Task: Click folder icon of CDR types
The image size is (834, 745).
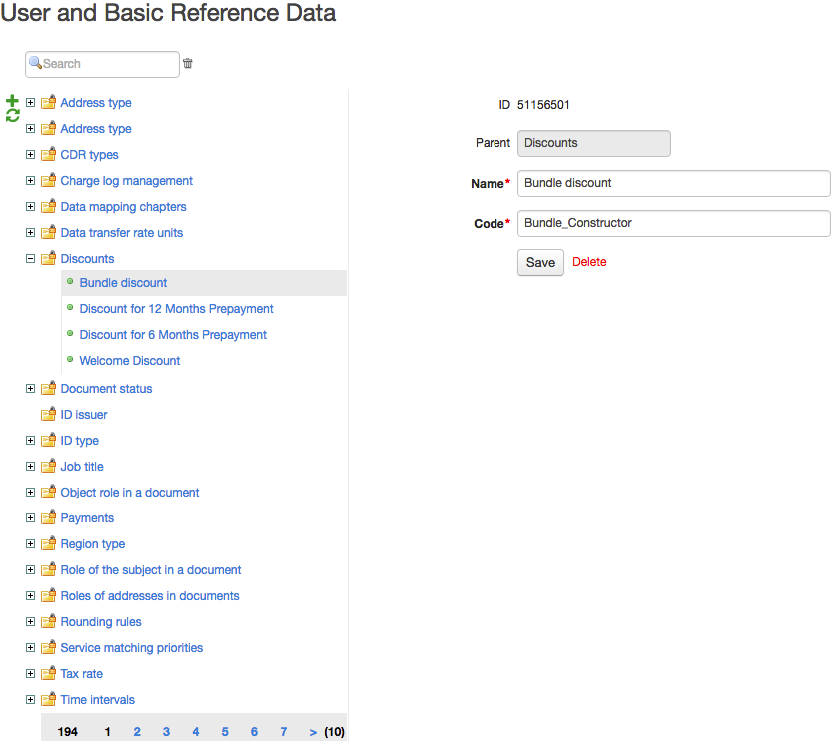Action: (48, 154)
